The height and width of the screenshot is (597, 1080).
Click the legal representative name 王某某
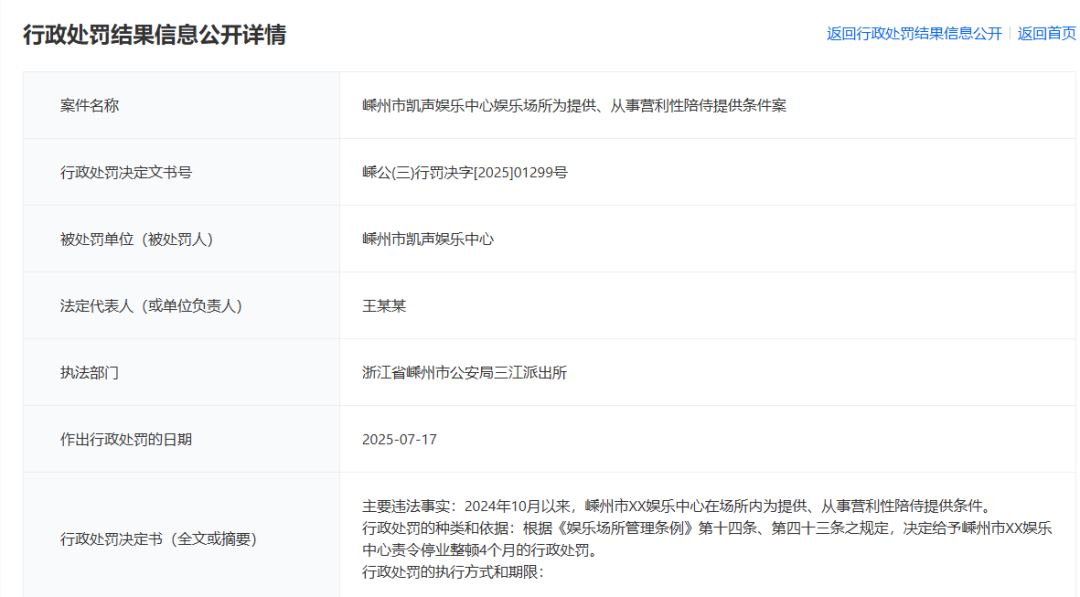click(x=384, y=306)
